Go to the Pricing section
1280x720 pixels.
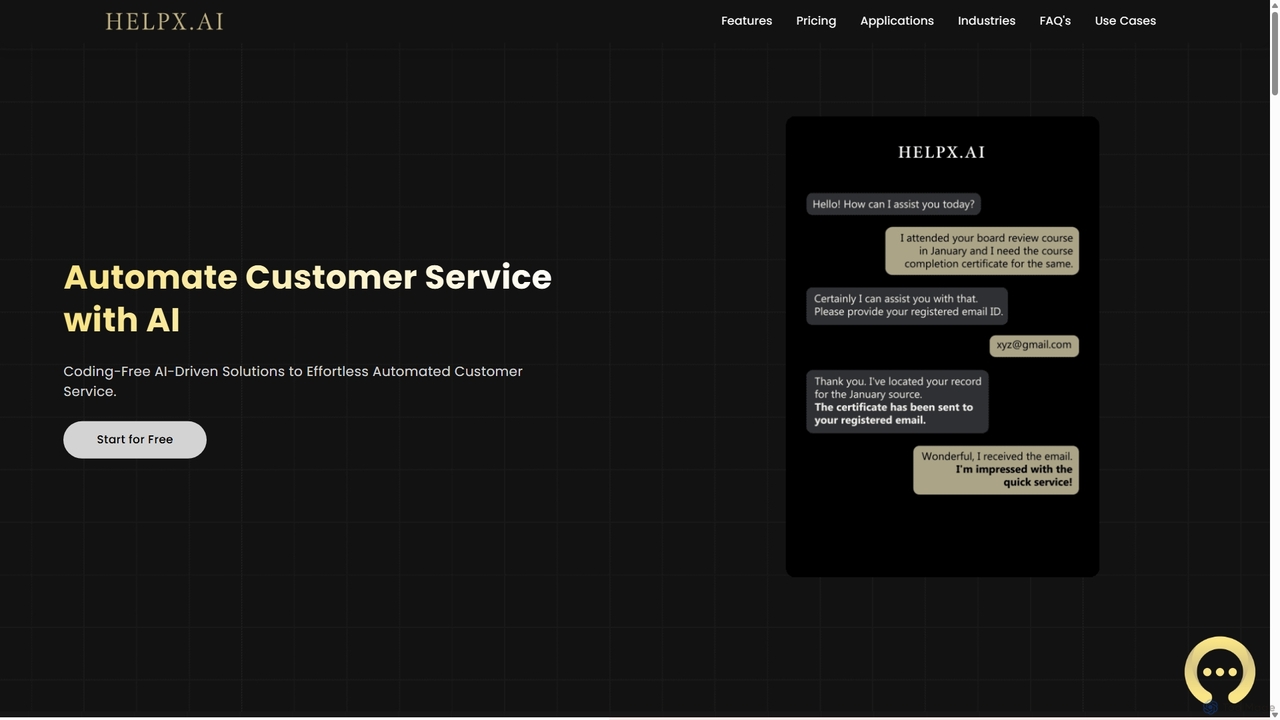pyautogui.click(x=816, y=21)
